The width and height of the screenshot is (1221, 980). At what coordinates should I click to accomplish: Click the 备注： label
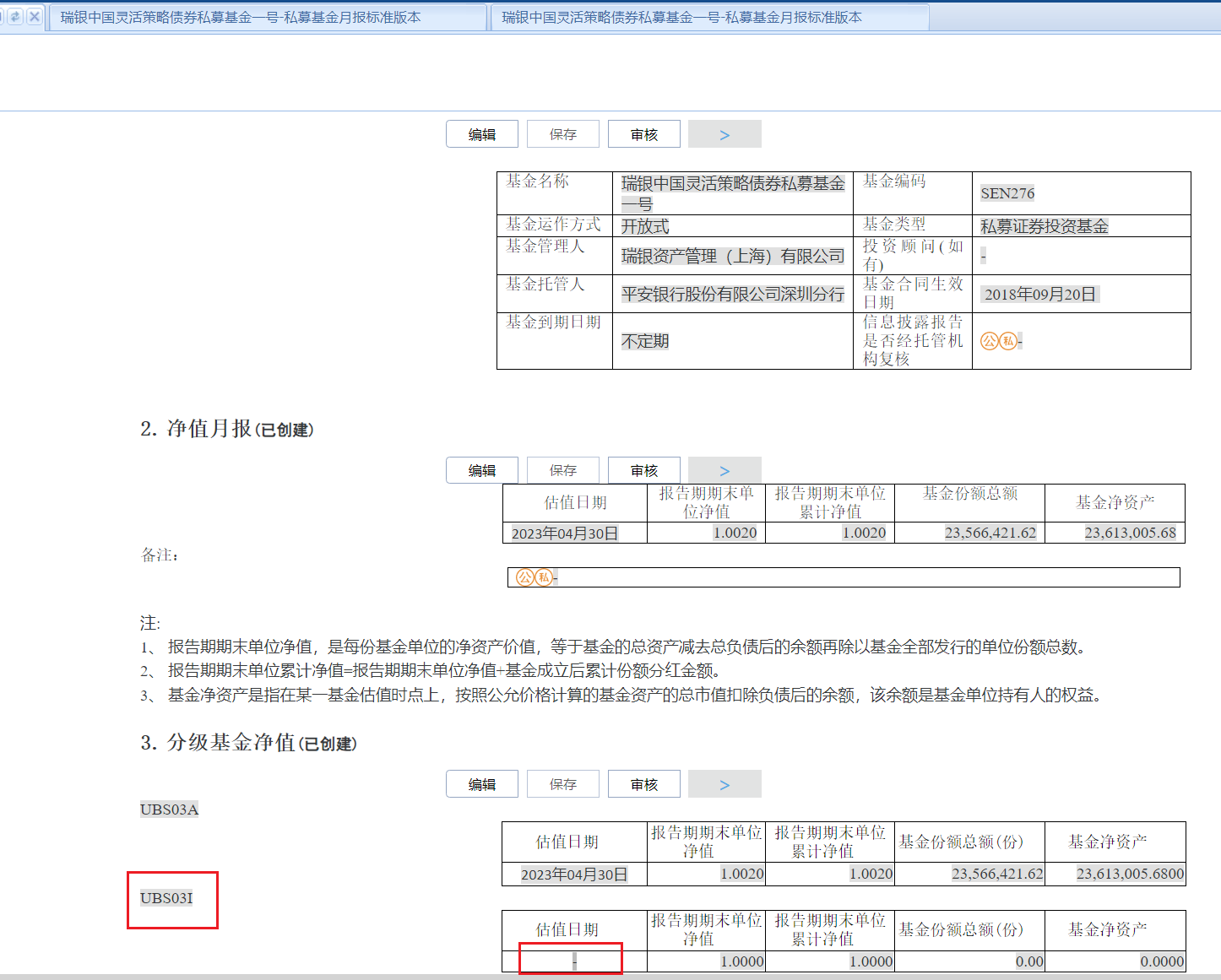coord(160,555)
